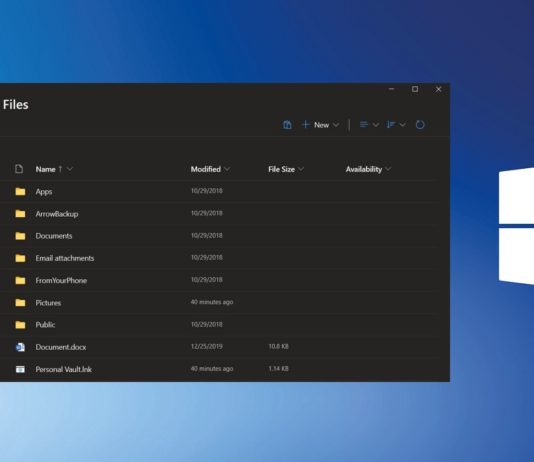Click the FromYourPhone folder icon

(x=20, y=280)
